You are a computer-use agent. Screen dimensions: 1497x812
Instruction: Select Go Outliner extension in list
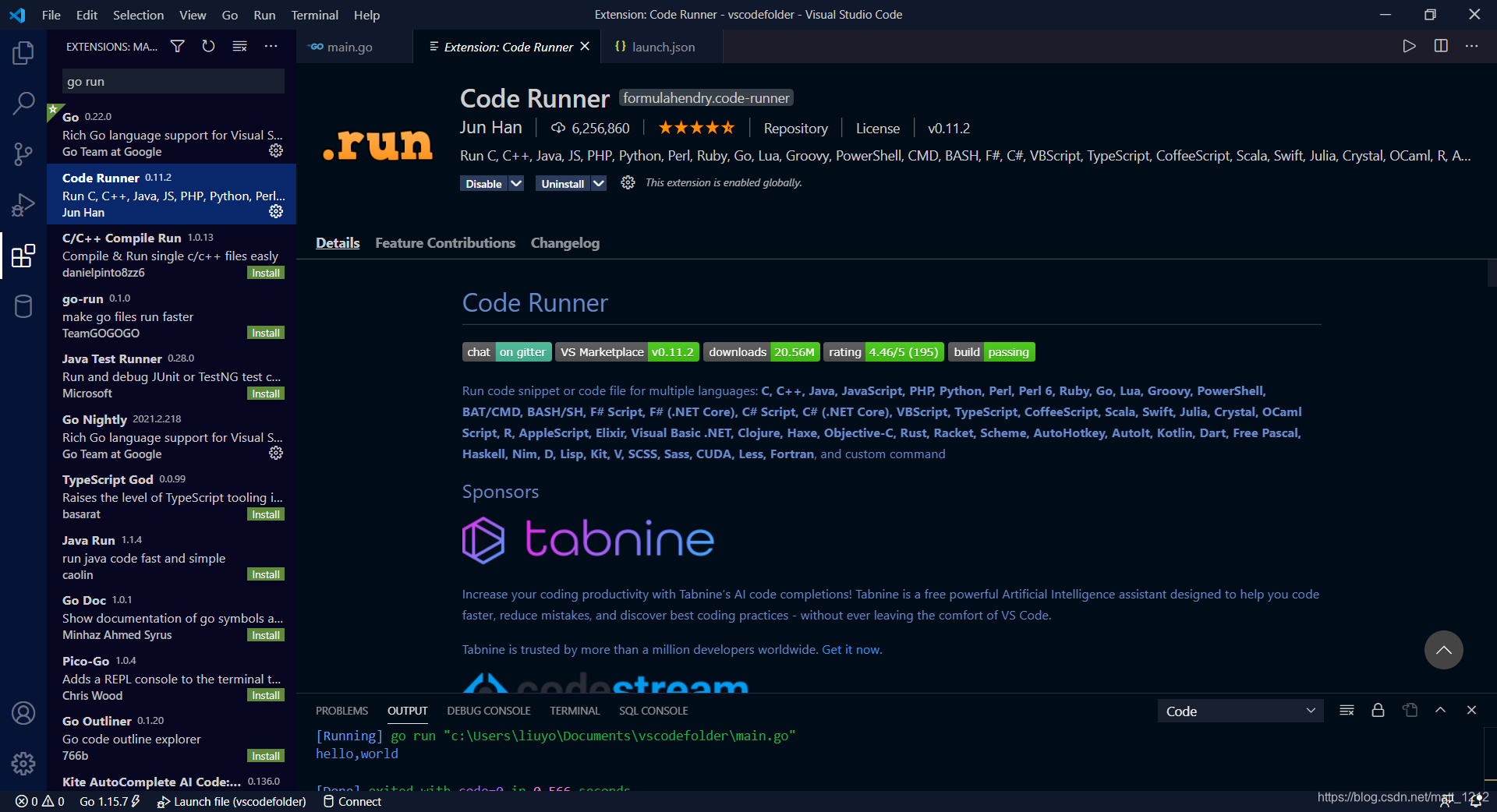tap(172, 738)
